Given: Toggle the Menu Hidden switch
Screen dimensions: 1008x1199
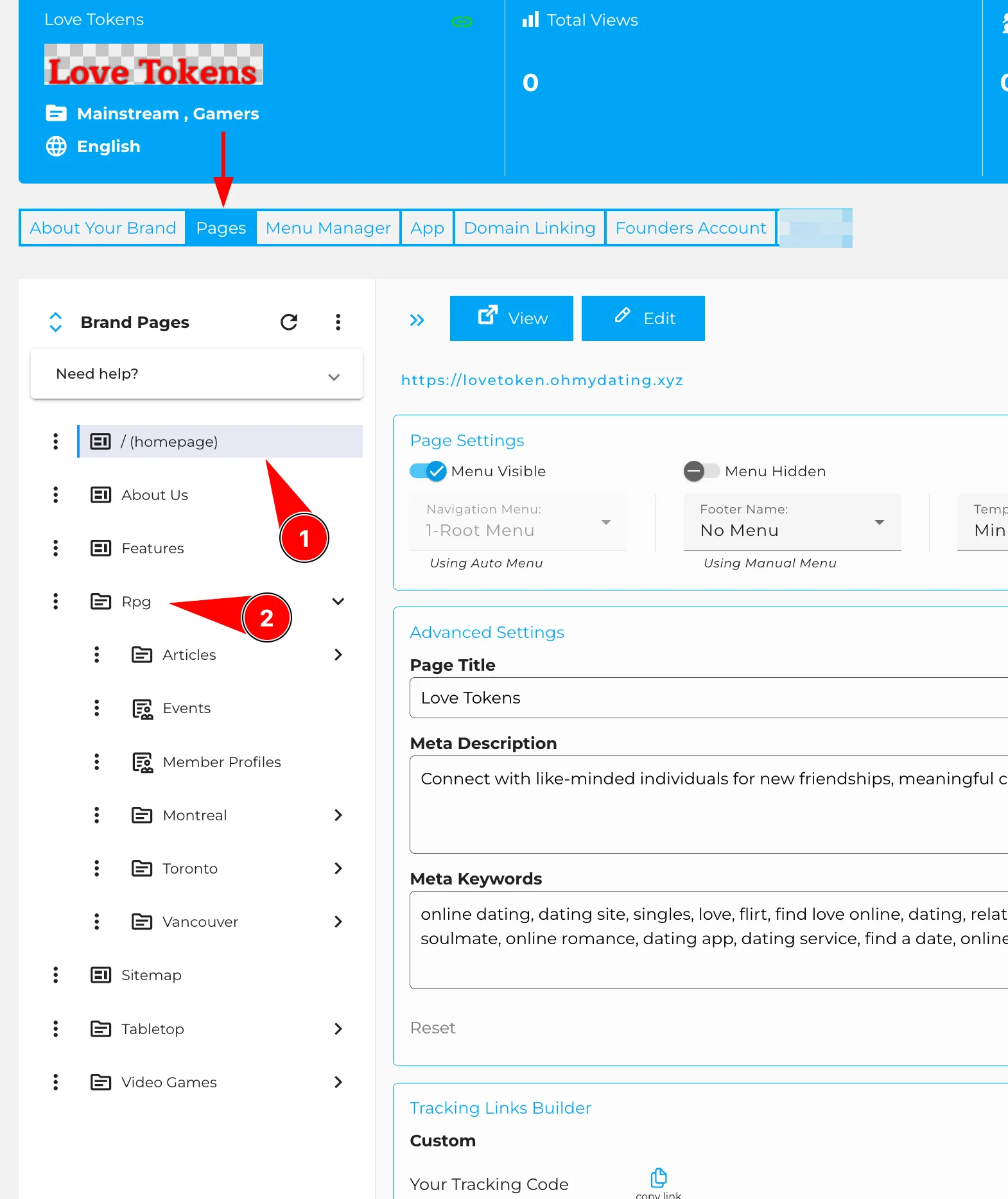Looking at the screenshot, I should coord(701,471).
